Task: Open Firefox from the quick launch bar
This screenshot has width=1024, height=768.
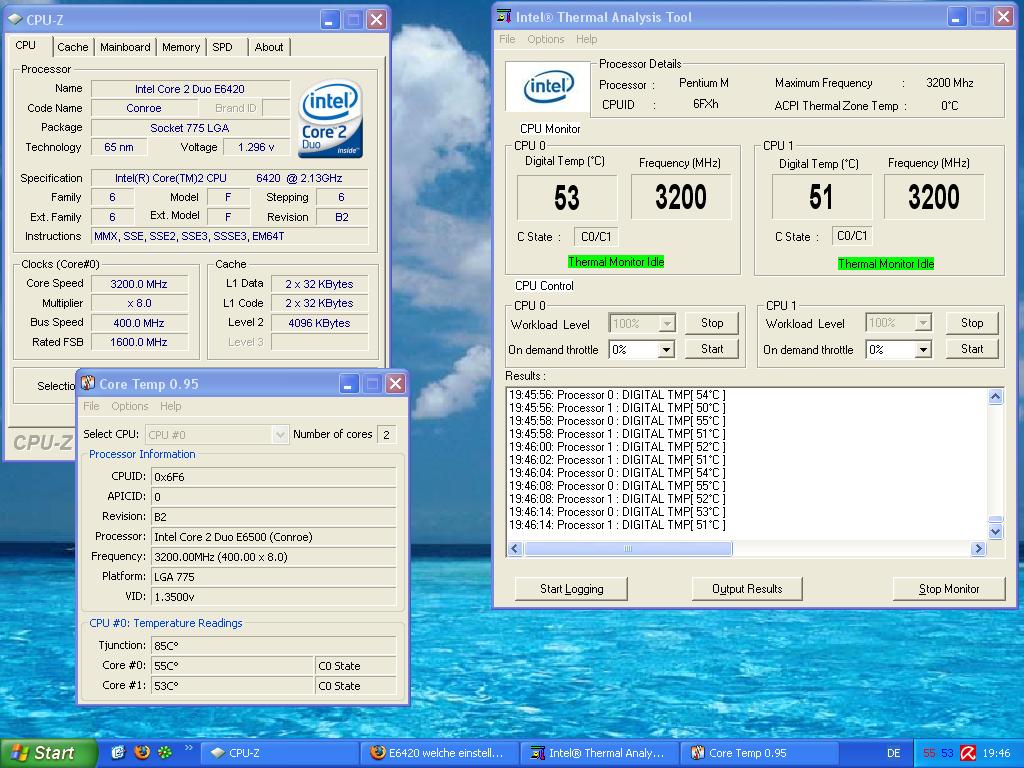Action: point(142,752)
